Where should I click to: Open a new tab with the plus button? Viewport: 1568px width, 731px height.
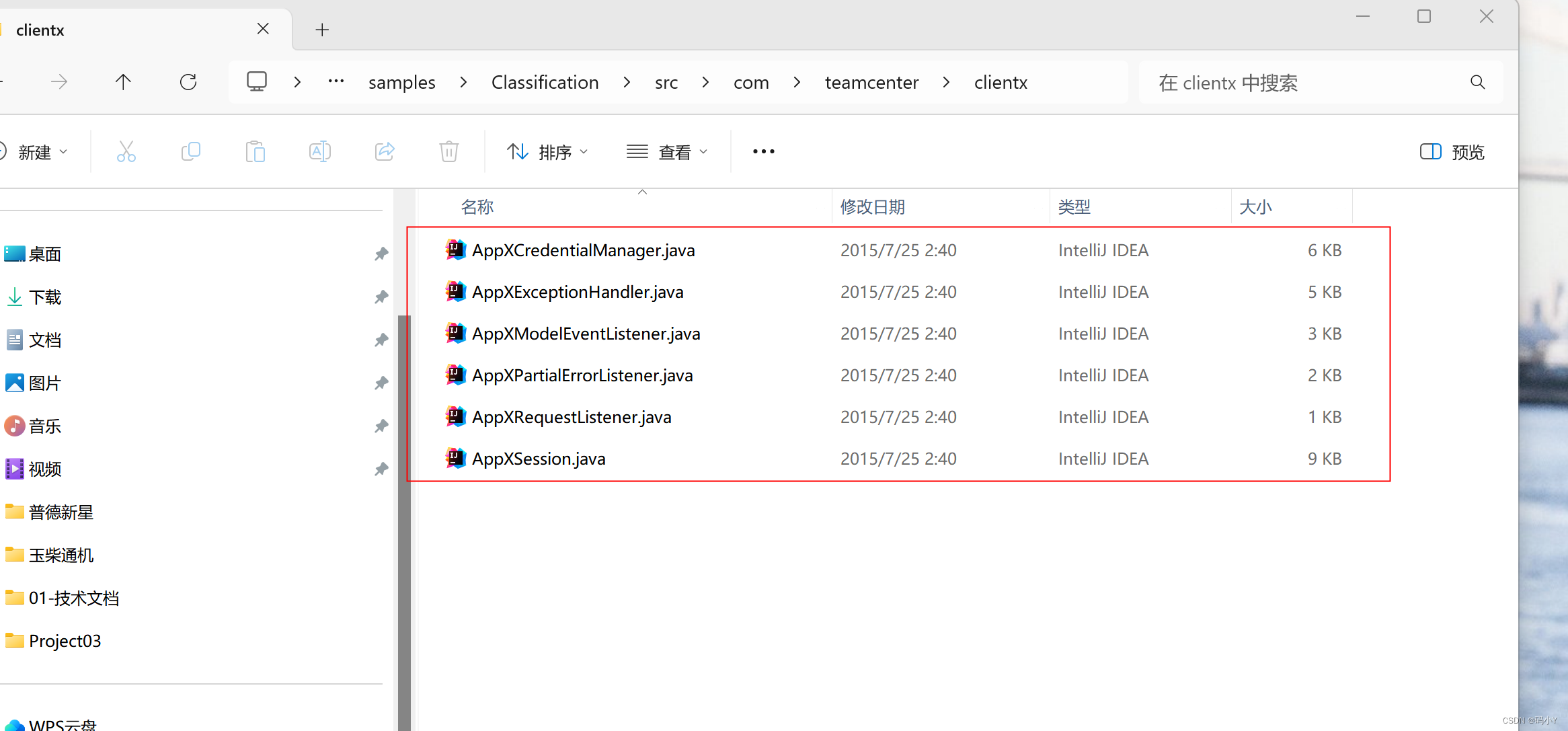322,29
